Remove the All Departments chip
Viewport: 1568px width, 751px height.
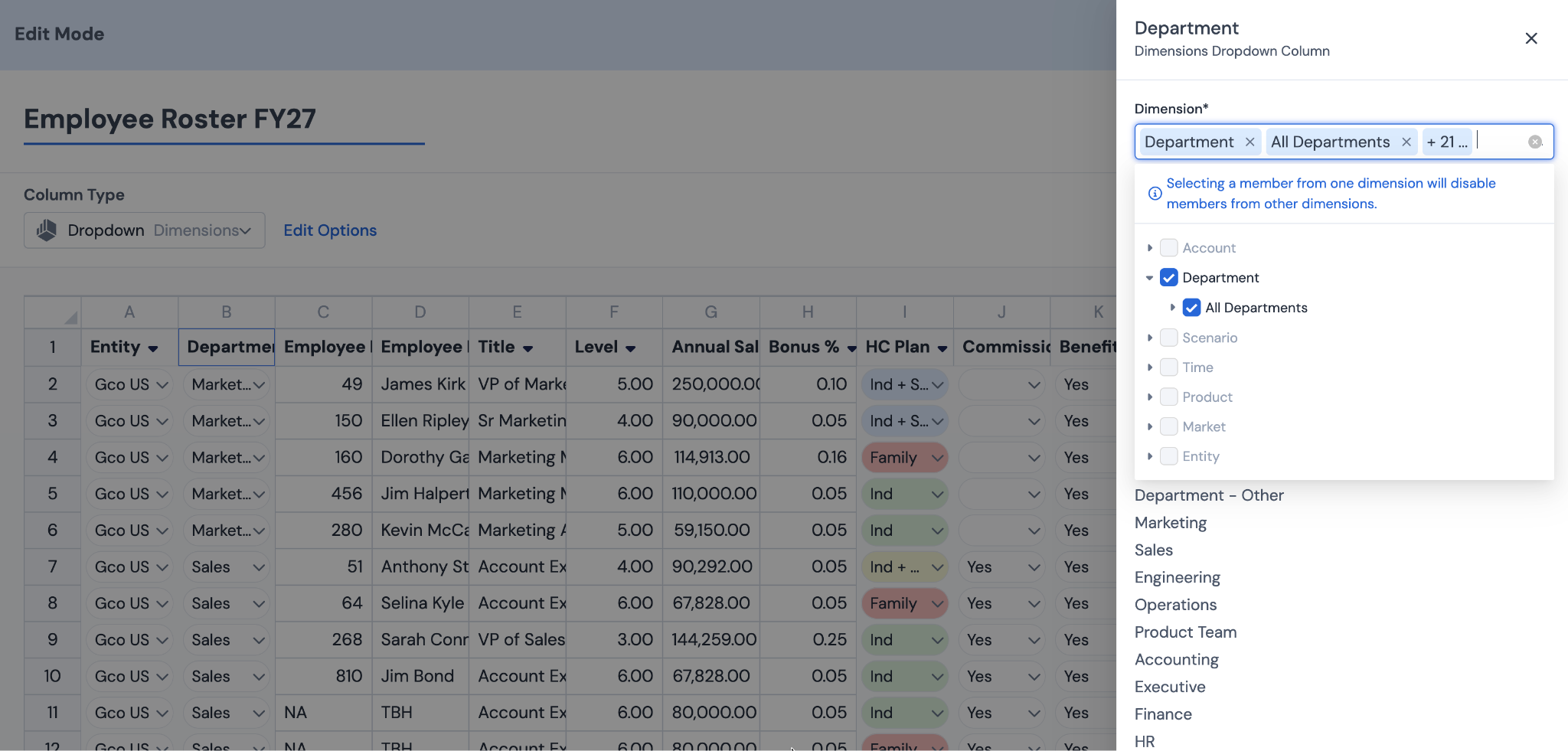click(1406, 142)
